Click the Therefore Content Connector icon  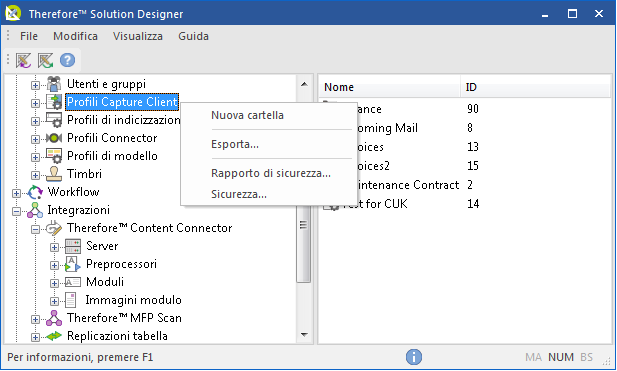(54, 228)
